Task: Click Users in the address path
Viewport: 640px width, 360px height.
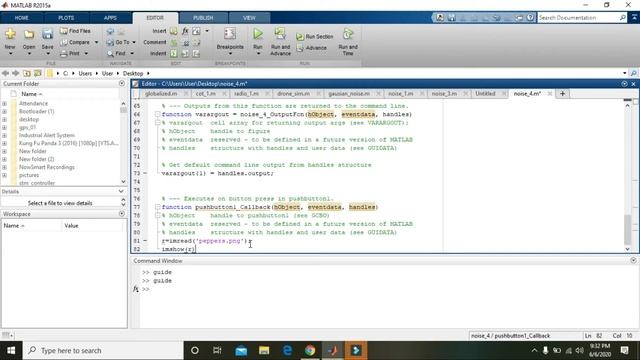Action: 85,73
